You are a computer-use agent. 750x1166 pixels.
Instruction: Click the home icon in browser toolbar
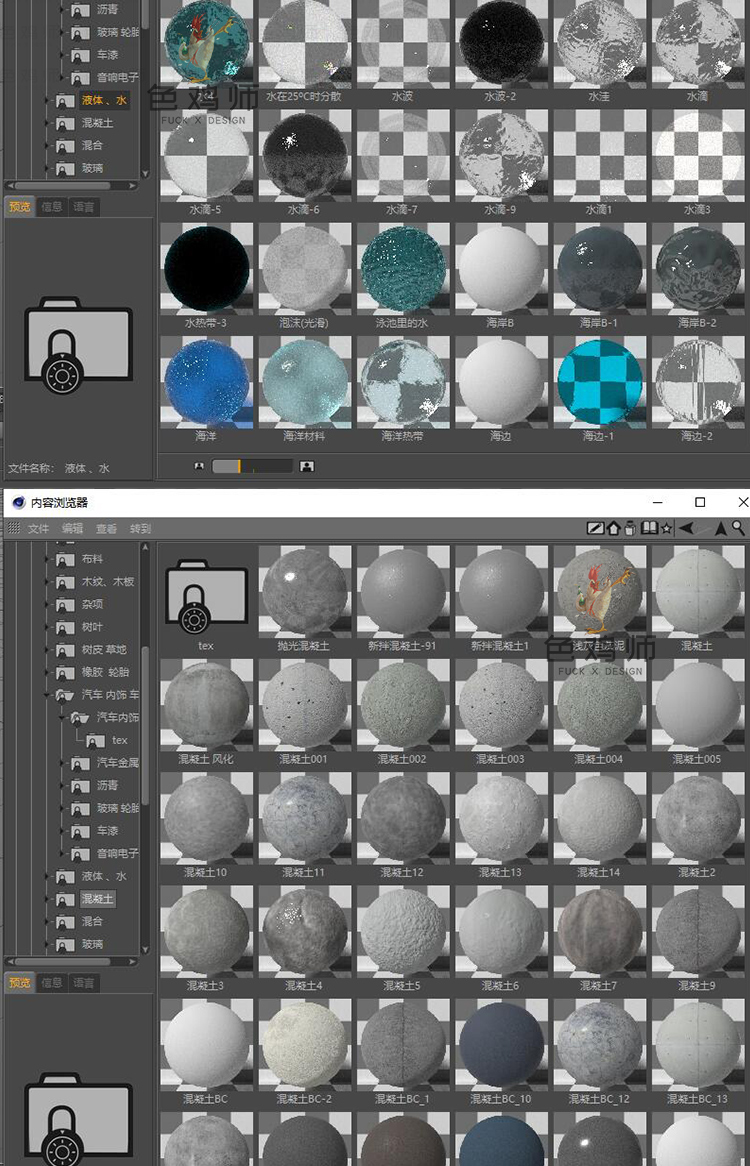[613, 528]
